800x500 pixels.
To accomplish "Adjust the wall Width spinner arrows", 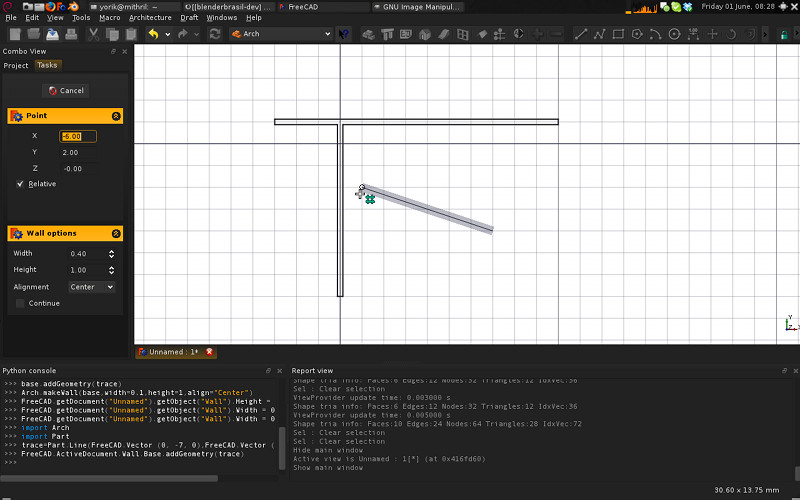I will (x=110, y=253).
